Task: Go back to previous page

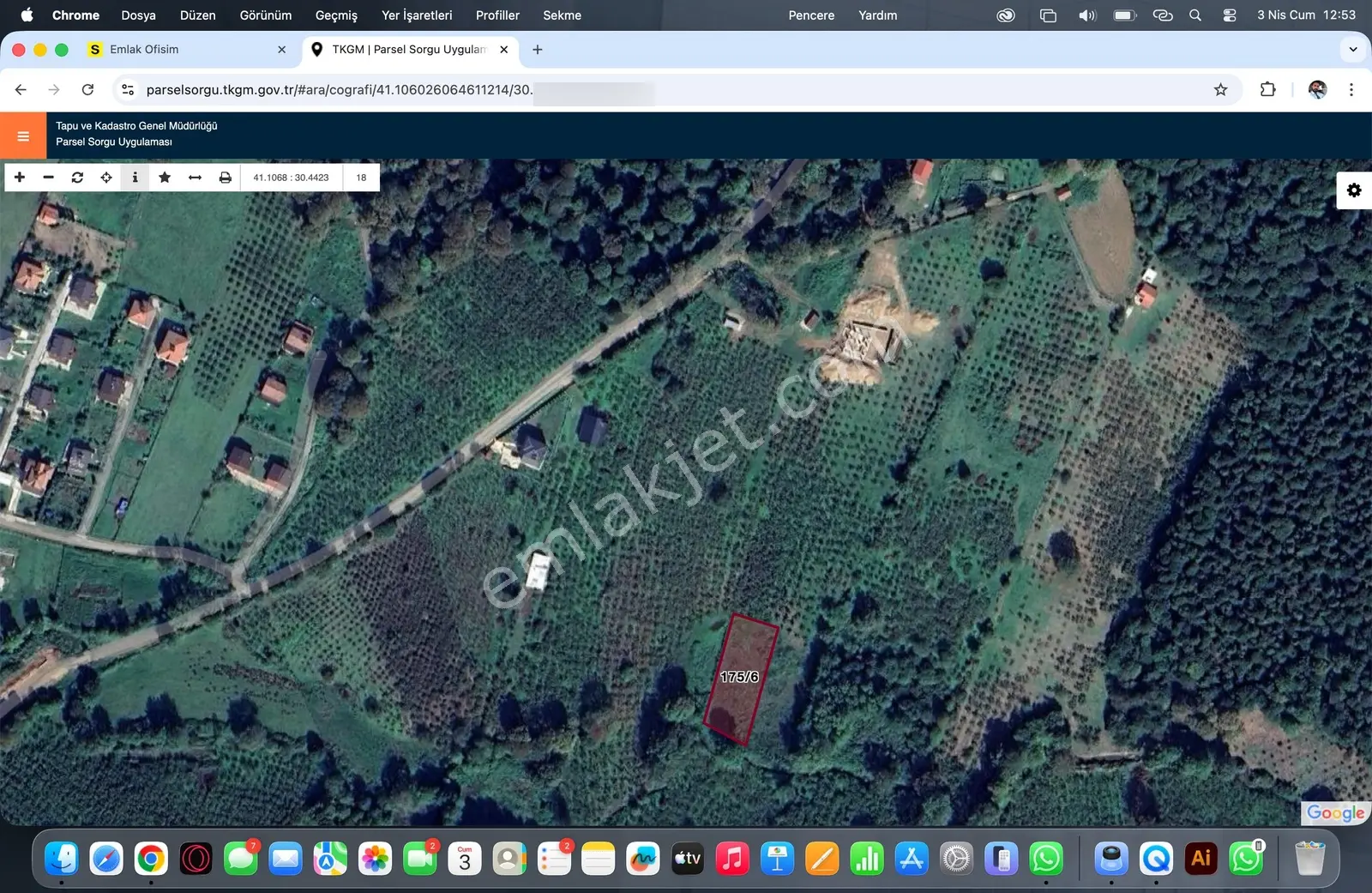Action: tap(21, 89)
